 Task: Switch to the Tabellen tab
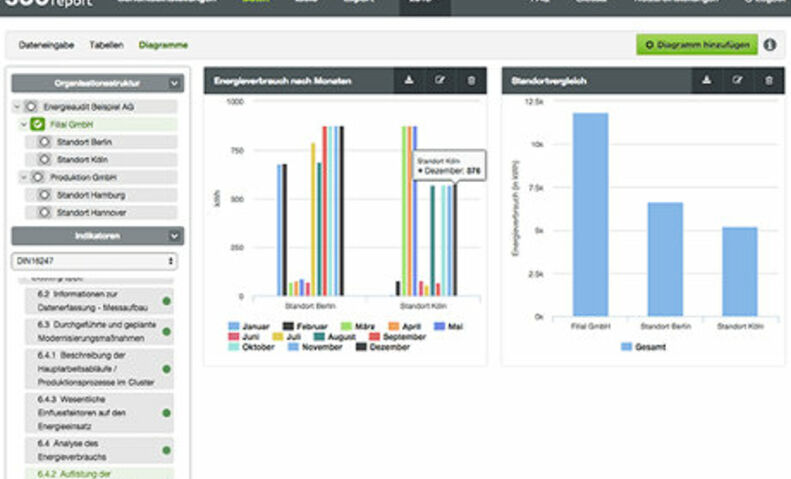tap(106, 45)
